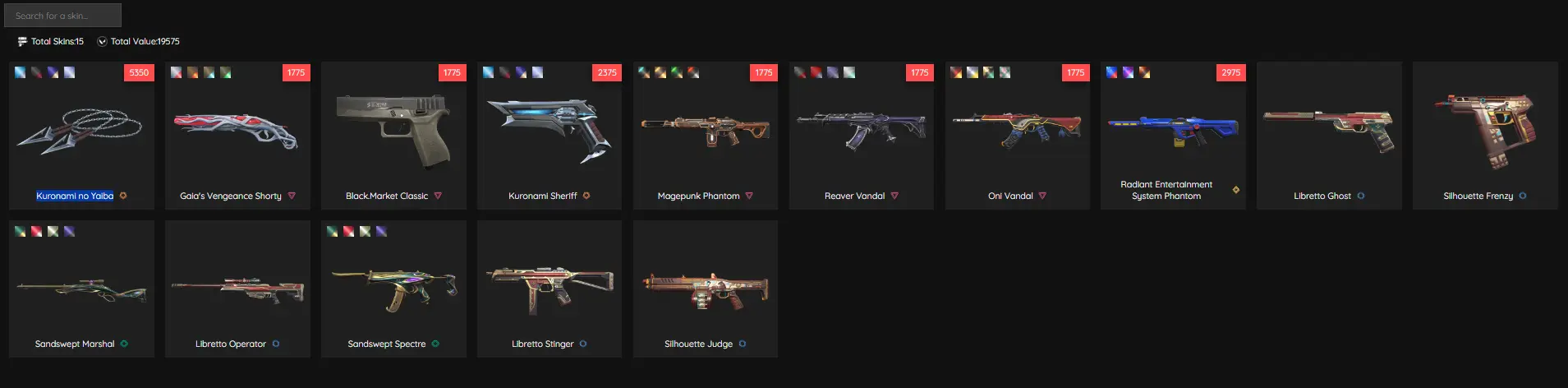Focus the Search for a skin field
The image size is (1568, 388).
[62, 16]
